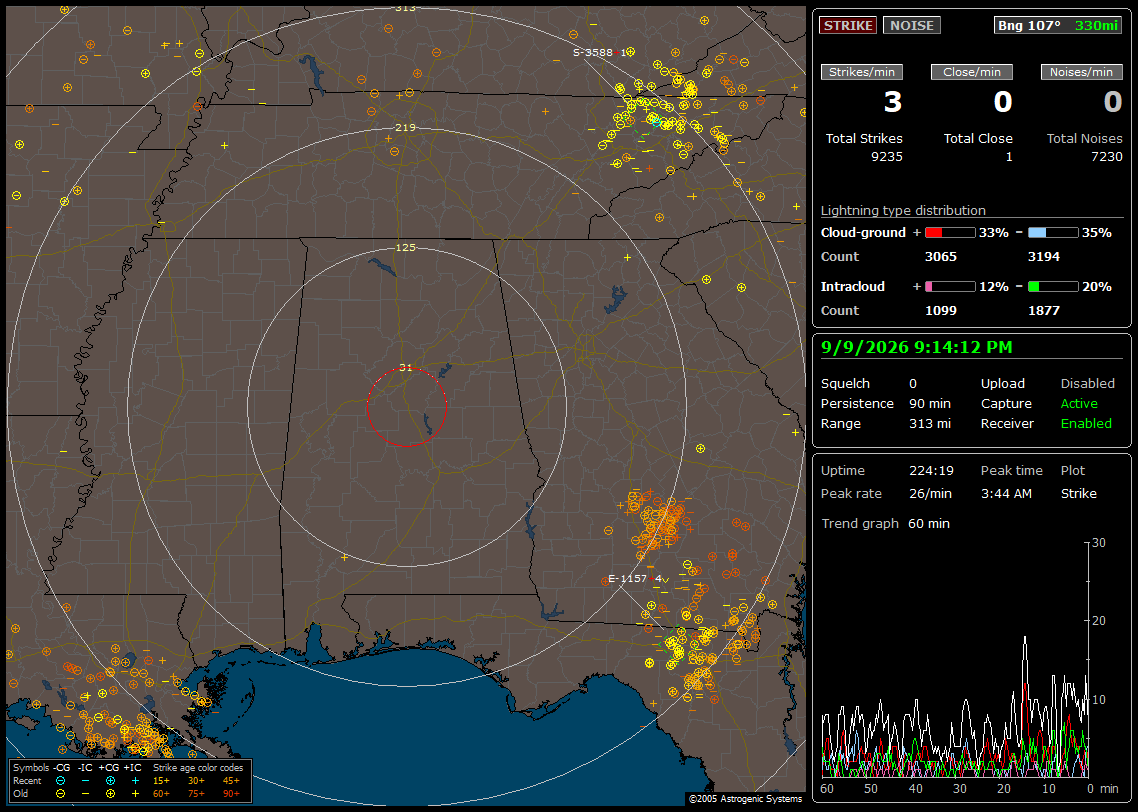Click the Old +CG symbol in legend
This screenshot has width=1138, height=812.
pyautogui.click(x=110, y=794)
